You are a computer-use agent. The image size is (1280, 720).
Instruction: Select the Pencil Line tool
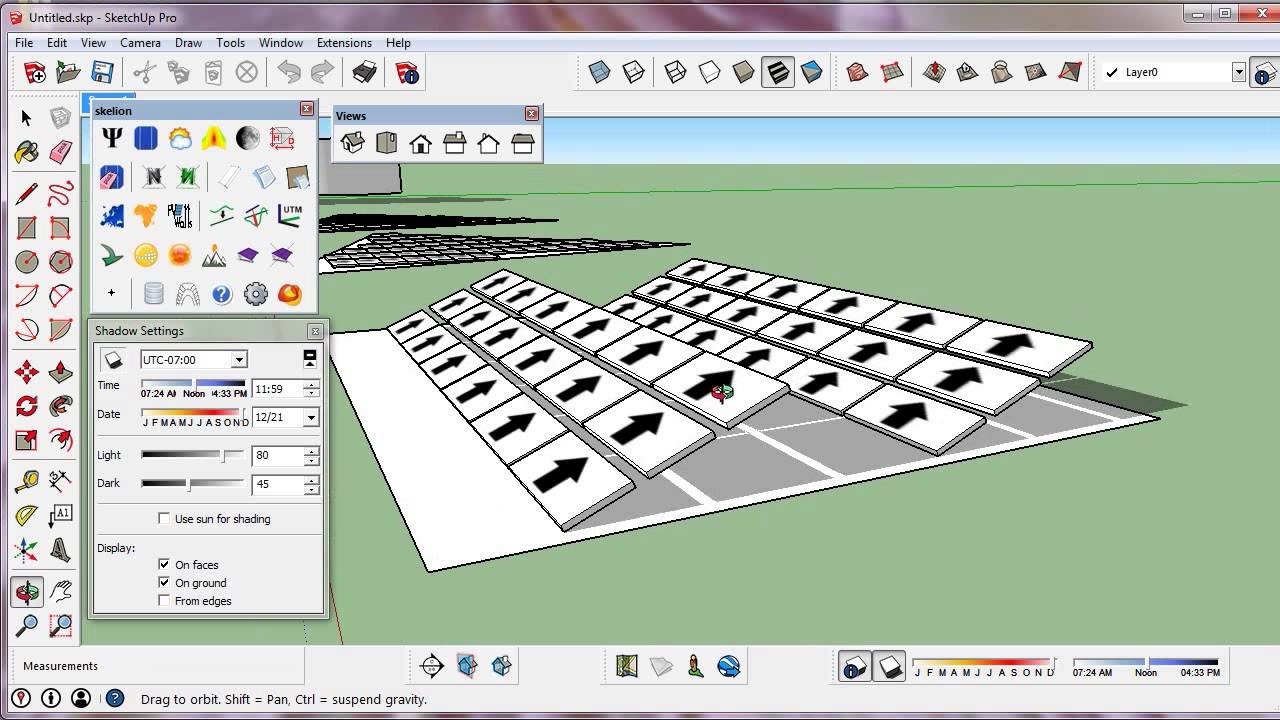[x=27, y=193]
